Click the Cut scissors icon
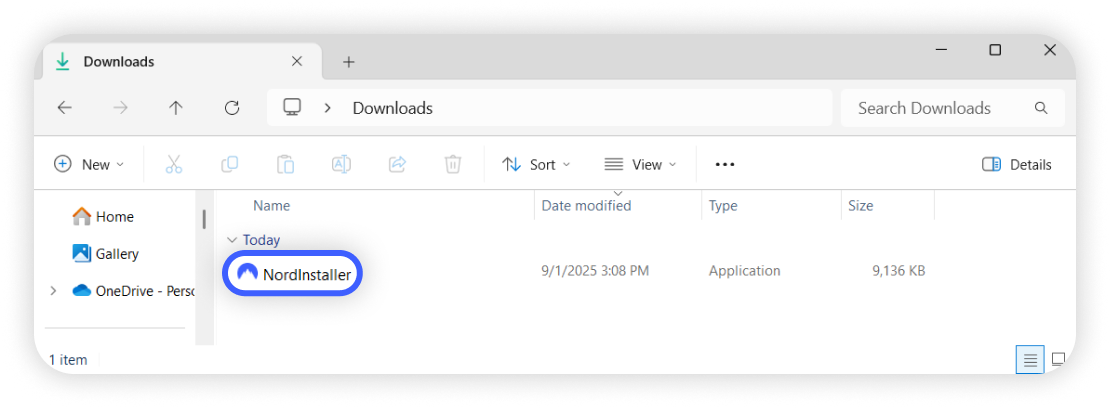This screenshot has width=1110, height=408. [x=174, y=164]
